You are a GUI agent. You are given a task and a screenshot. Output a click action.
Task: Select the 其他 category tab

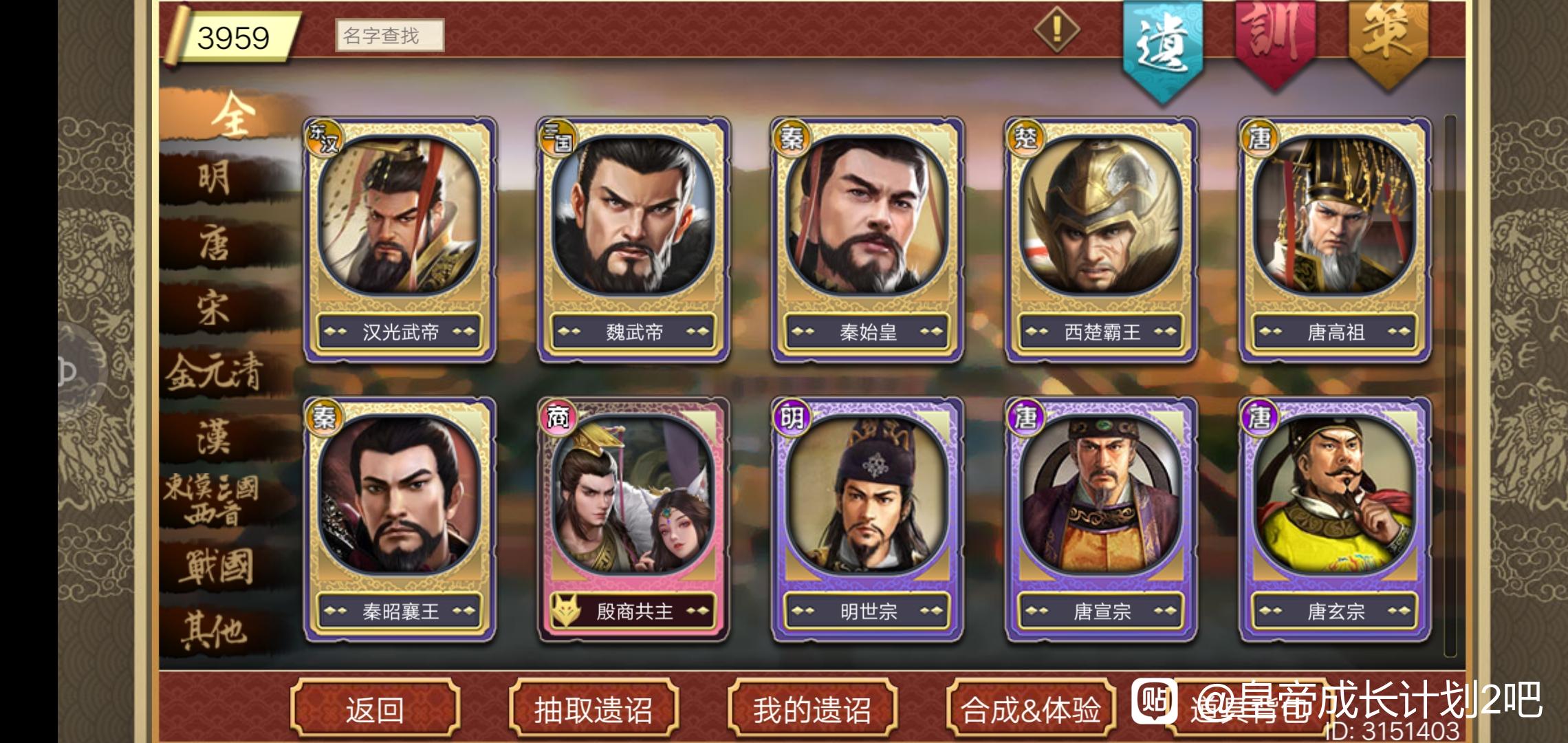[x=213, y=630]
